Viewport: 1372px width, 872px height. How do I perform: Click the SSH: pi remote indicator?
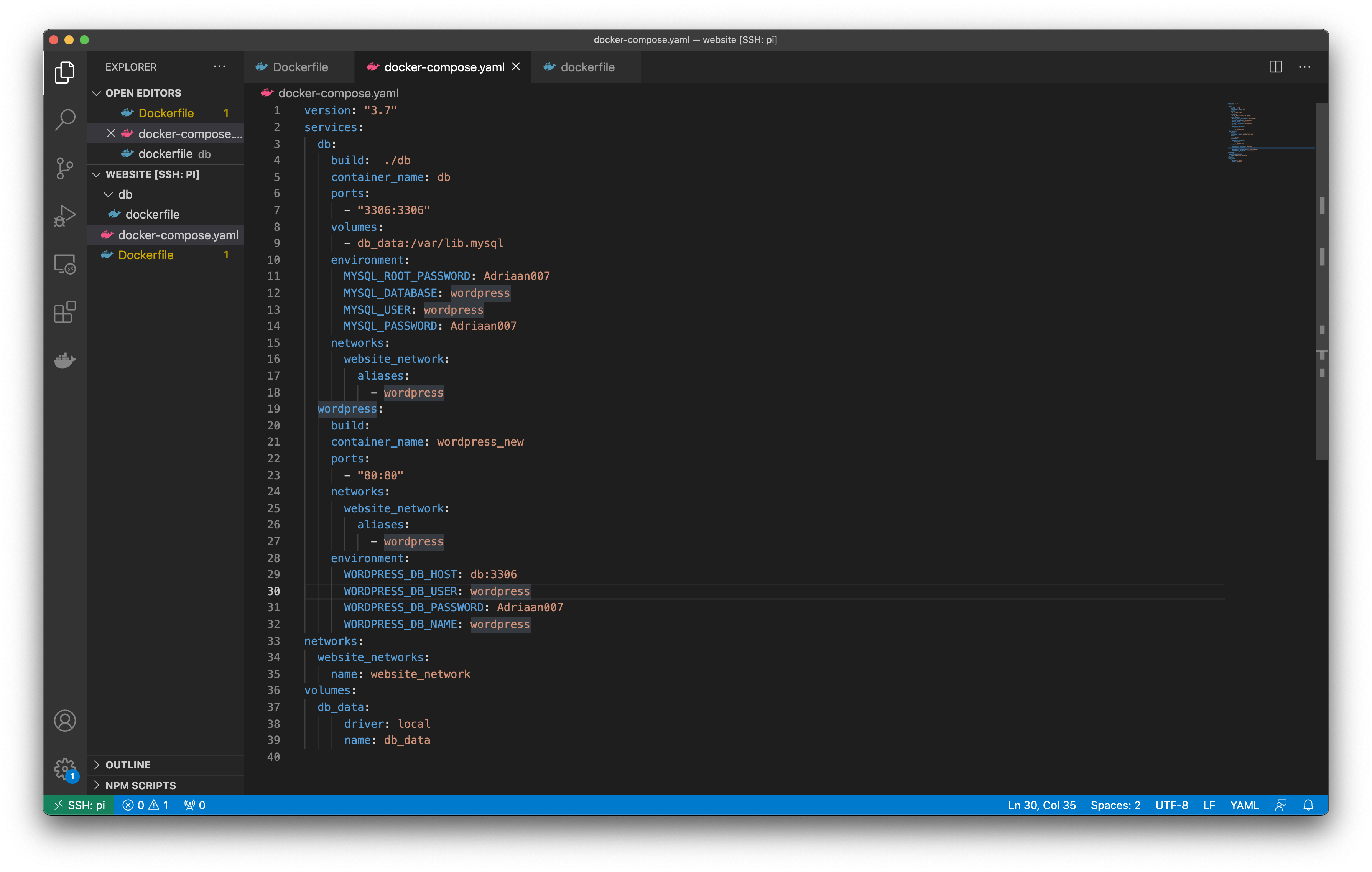point(79,805)
